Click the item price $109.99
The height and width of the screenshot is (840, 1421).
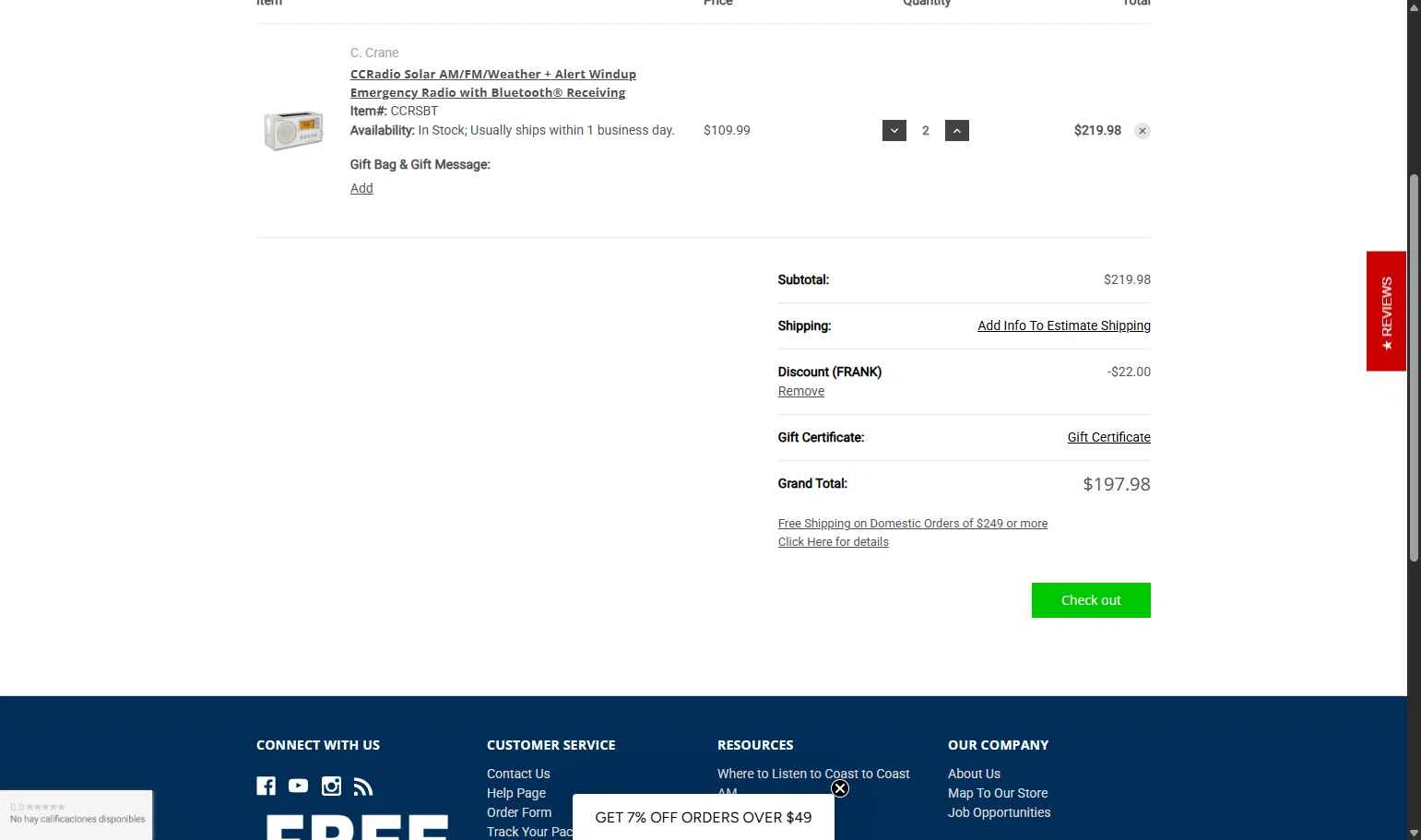coord(727,130)
